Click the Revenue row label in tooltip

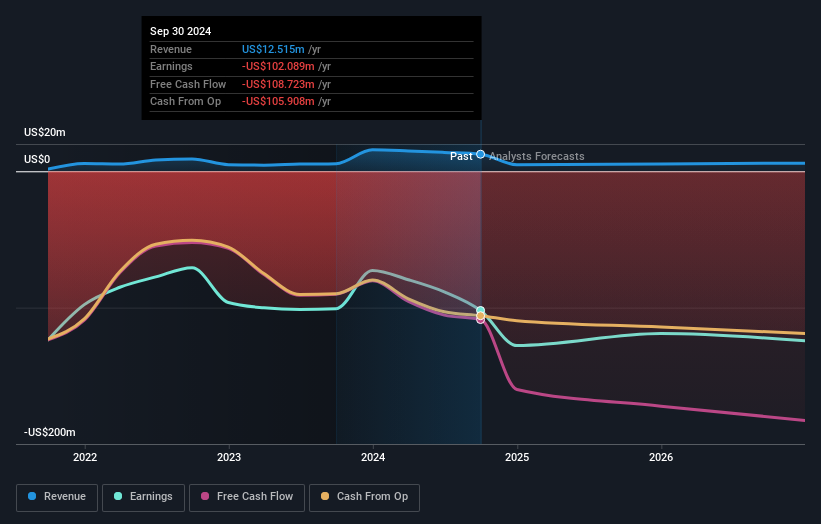[171, 49]
